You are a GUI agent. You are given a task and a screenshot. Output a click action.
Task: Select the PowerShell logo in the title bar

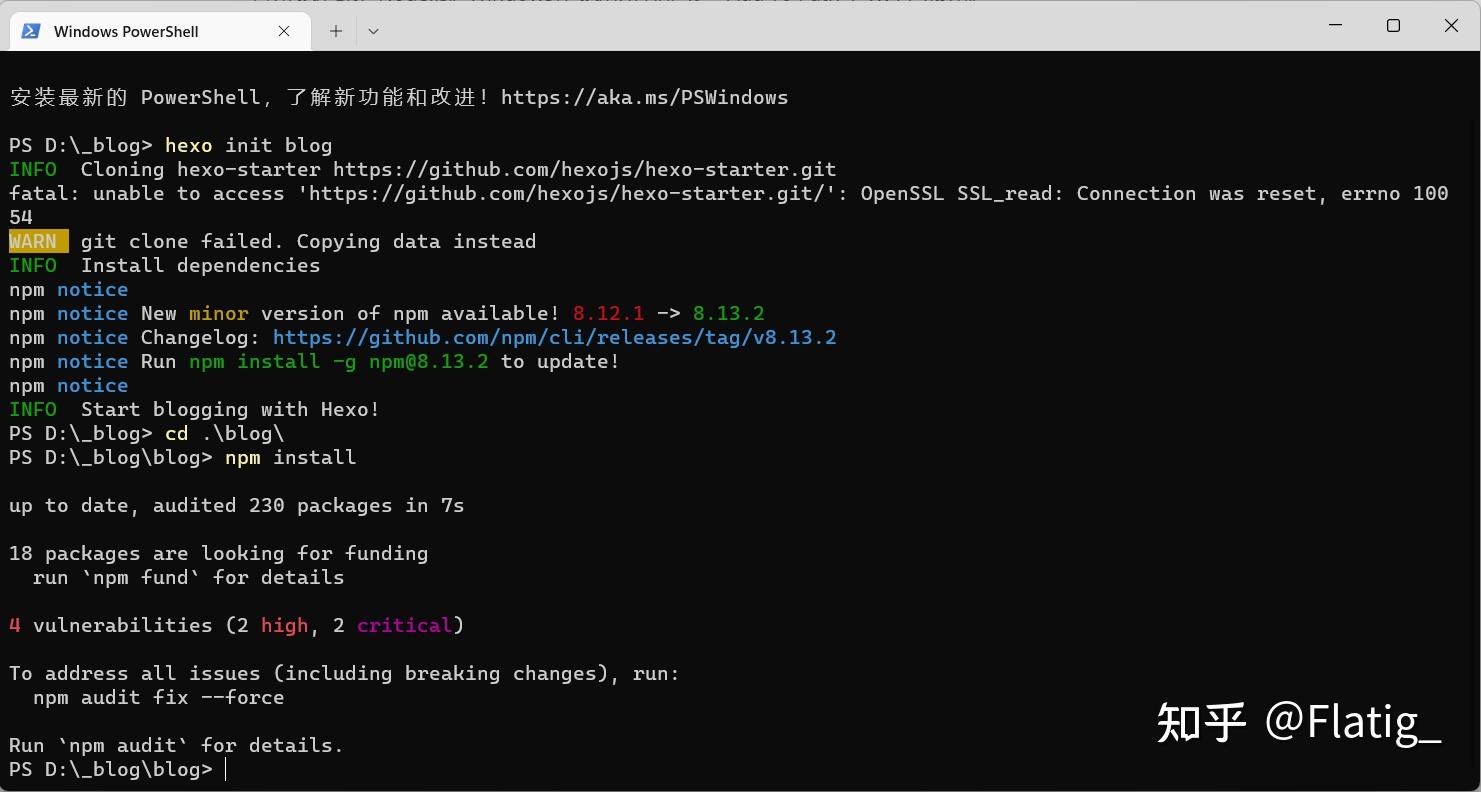pyautogui.click(x=30, y=31)
